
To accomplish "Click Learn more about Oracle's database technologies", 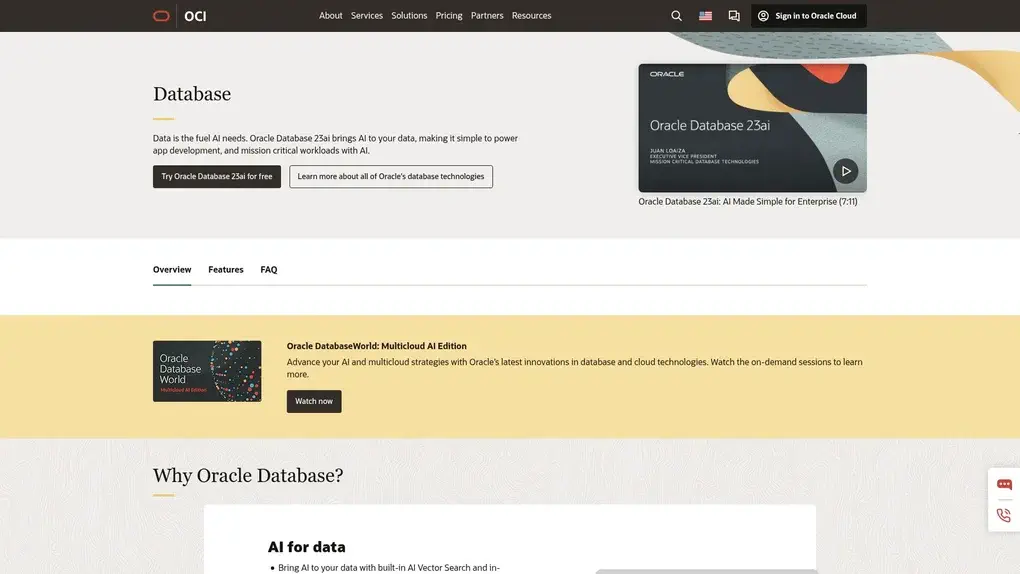I will click(x=391, y=176).
